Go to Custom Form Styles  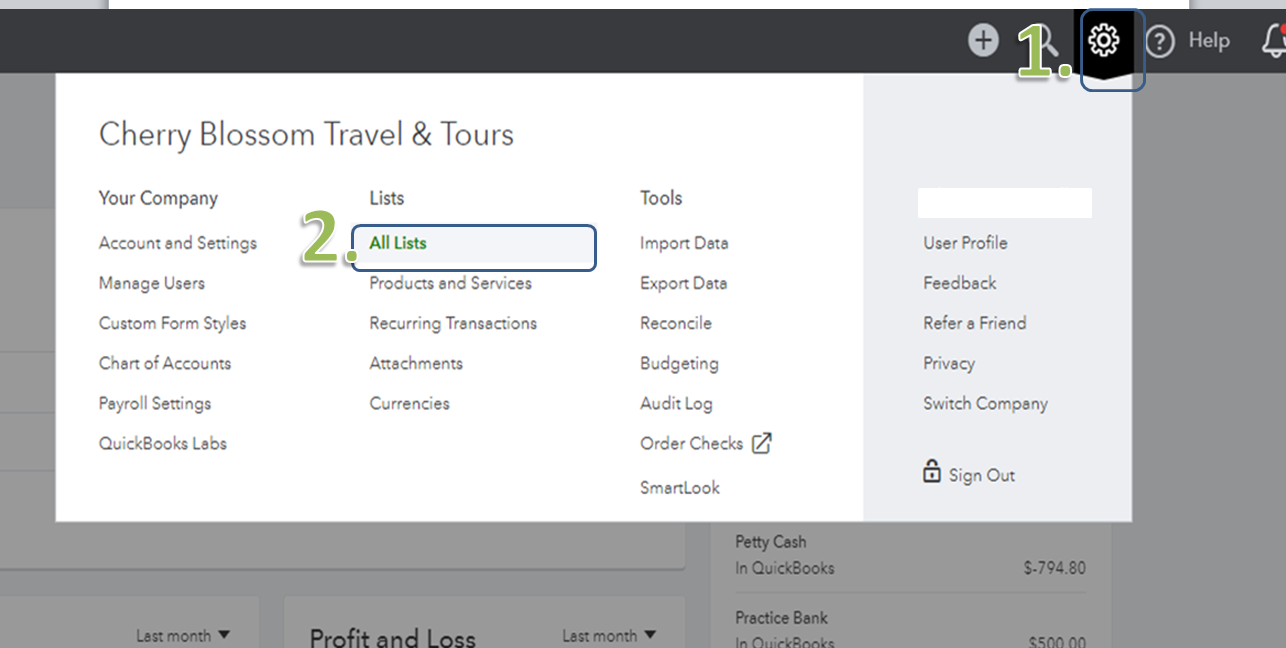click(172, 323)
